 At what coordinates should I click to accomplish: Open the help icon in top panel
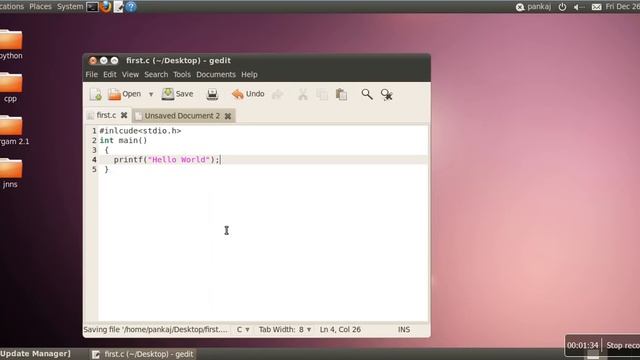(131, 7)
